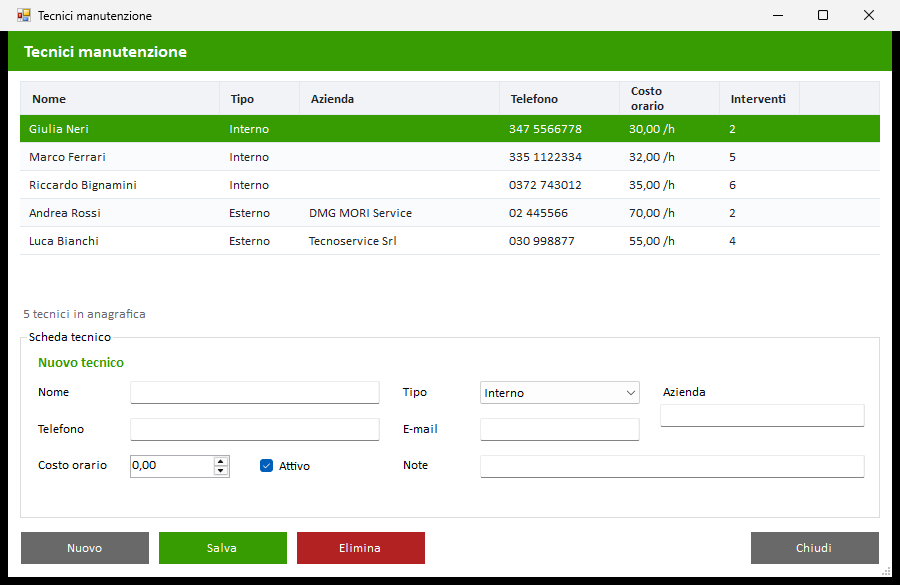Click into the Note field
Screen dimensions: 900x585
pos(672,466)
